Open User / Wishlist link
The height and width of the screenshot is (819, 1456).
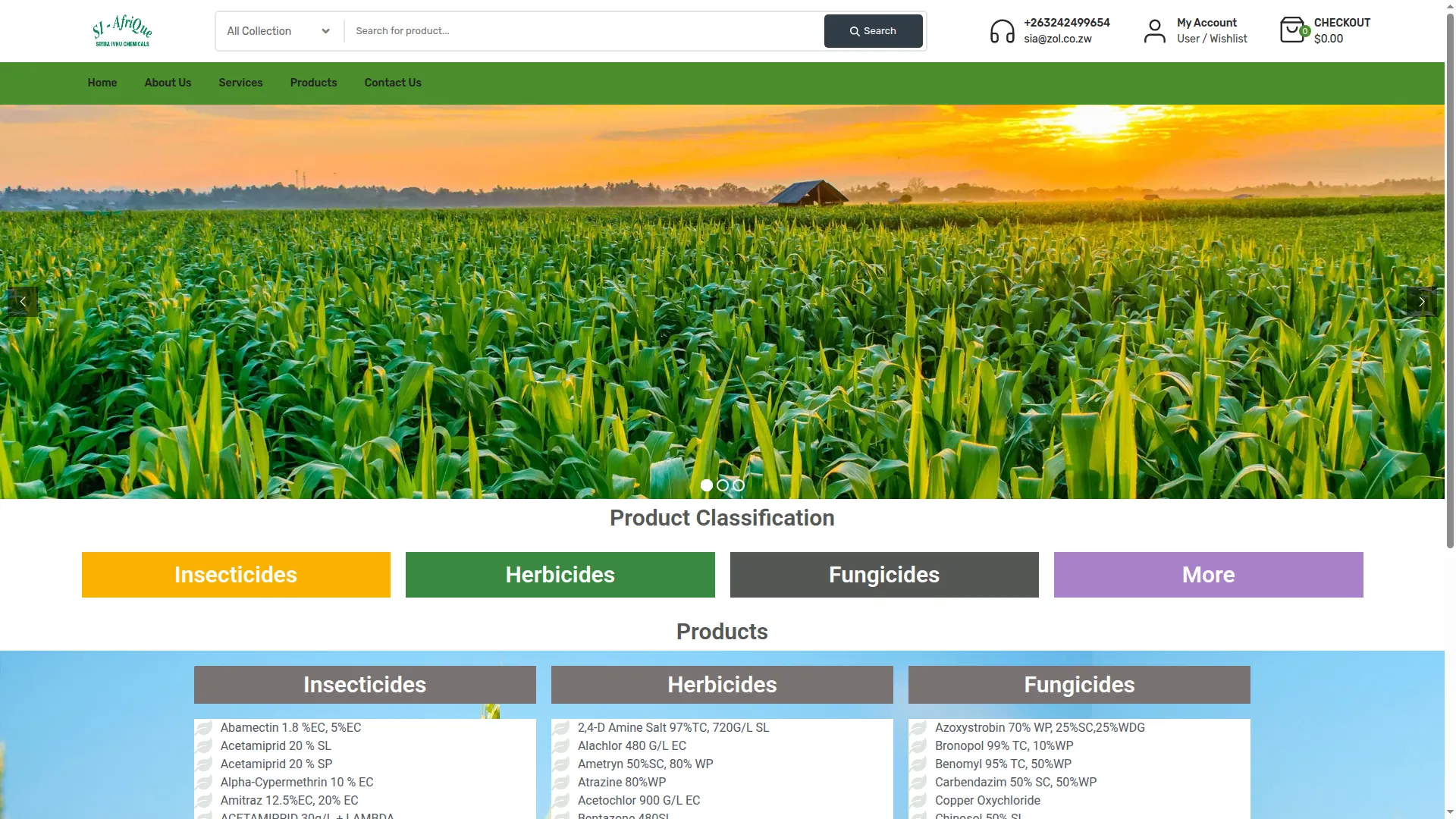click(x=1212, y=39)
